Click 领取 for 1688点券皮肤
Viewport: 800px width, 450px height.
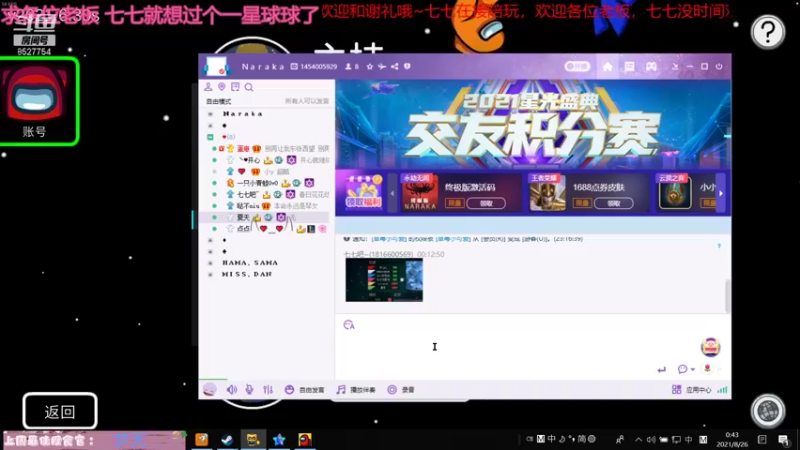[x=614, y=203]
